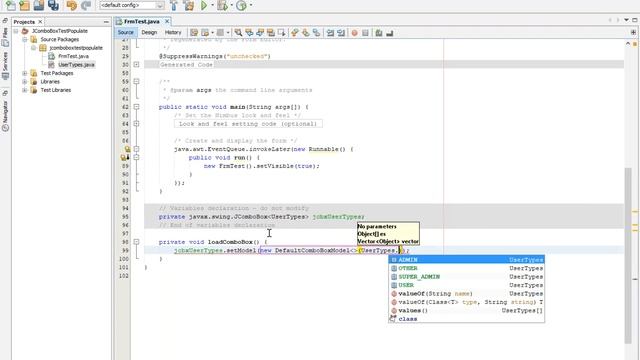Choose SUPER_ADMIN in the autocomplete list
Screen dimensions: 640x360
pos(467,277)
